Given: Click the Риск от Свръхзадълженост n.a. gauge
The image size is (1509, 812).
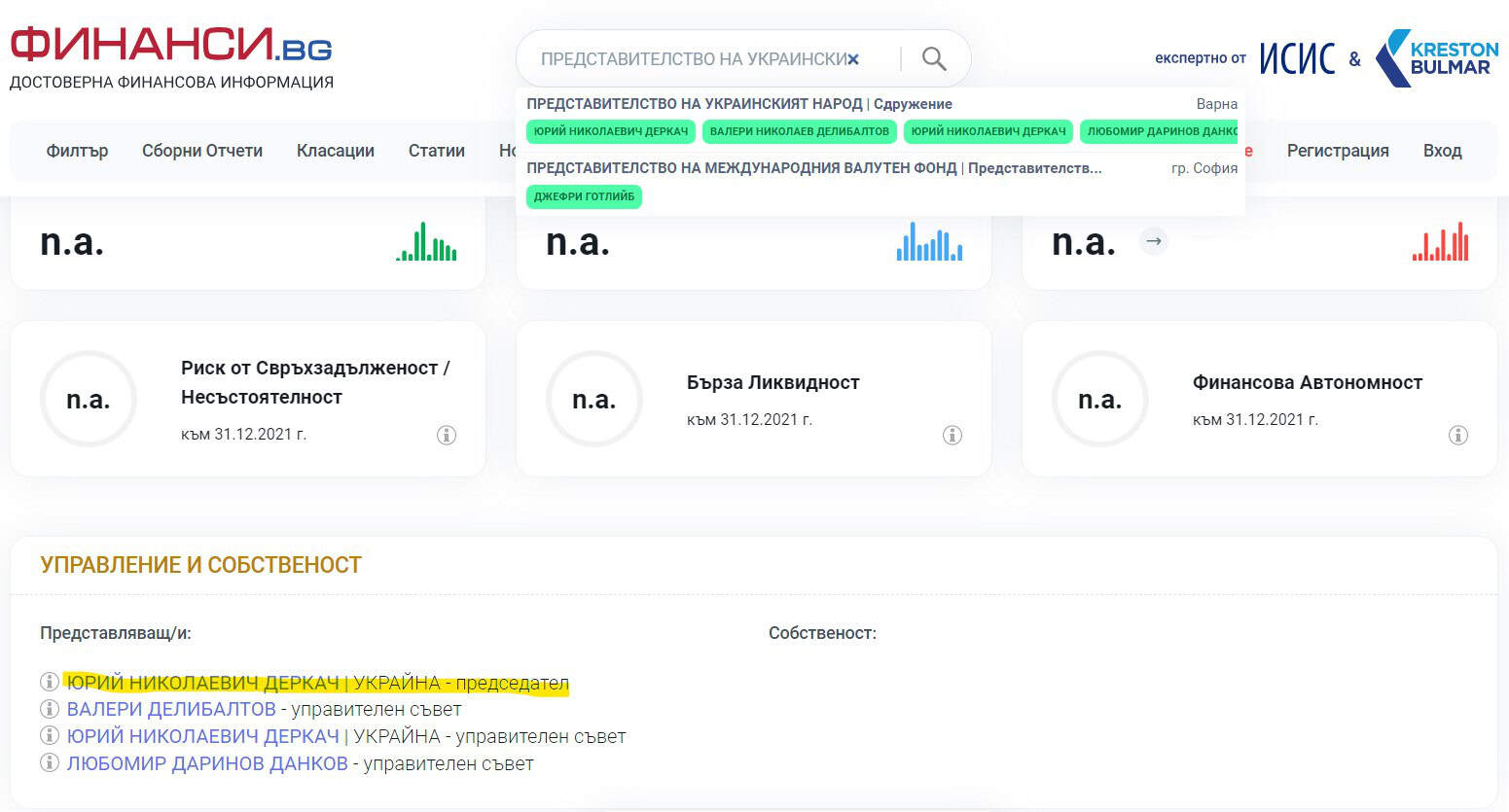Looking at the screenshot, I should point(89,399).
